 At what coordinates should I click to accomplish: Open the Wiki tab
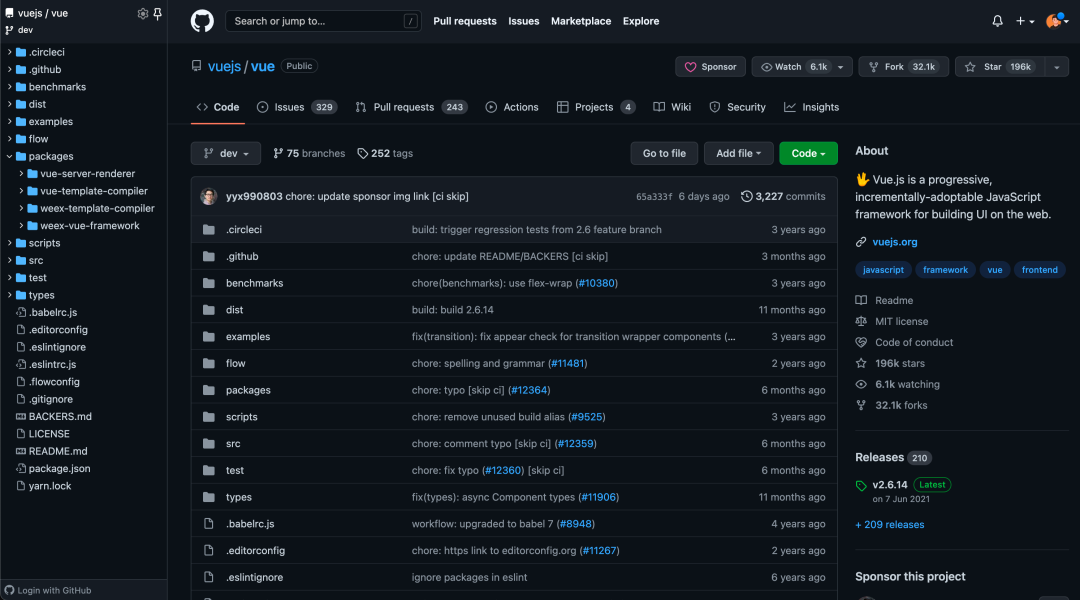[672, 107]
